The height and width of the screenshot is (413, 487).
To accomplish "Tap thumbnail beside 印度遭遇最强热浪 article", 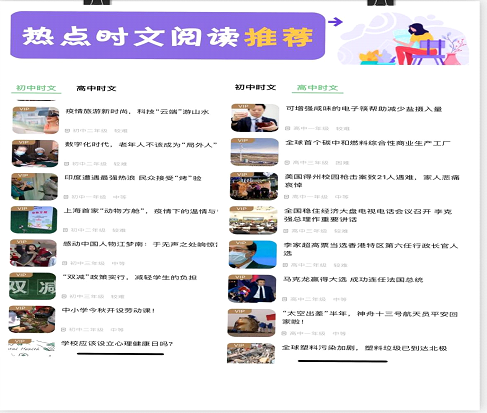I will [x=34, y=186].
